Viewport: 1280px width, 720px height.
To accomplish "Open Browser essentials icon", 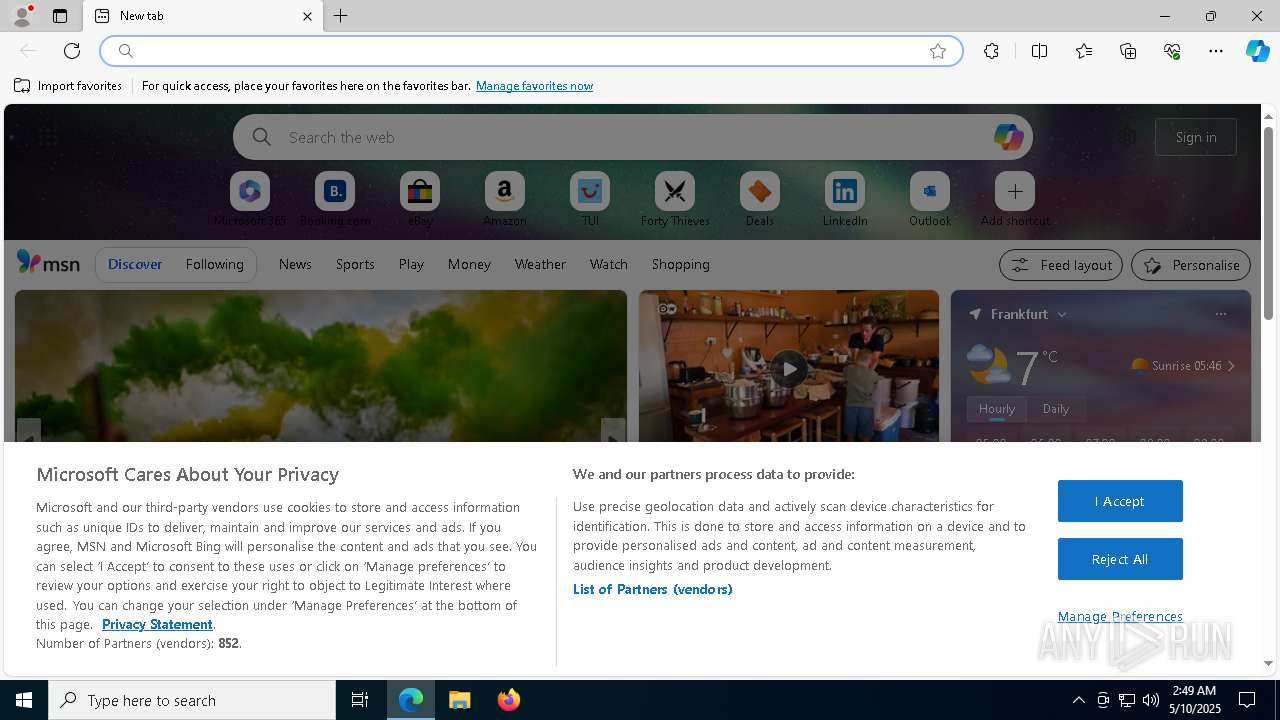I will coord(1172,51).
